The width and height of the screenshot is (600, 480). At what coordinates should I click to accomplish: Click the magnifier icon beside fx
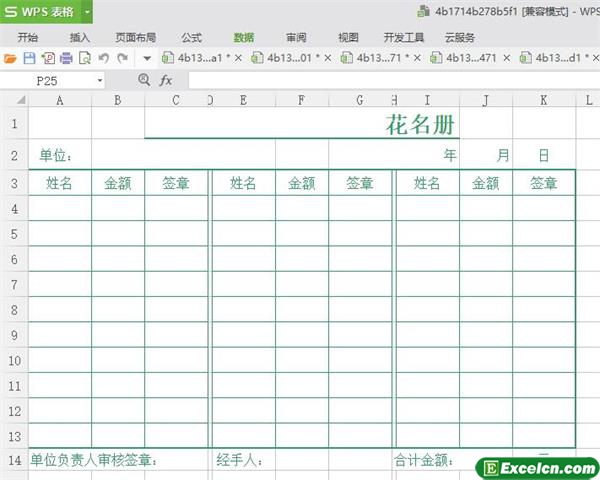click(144, 79)
